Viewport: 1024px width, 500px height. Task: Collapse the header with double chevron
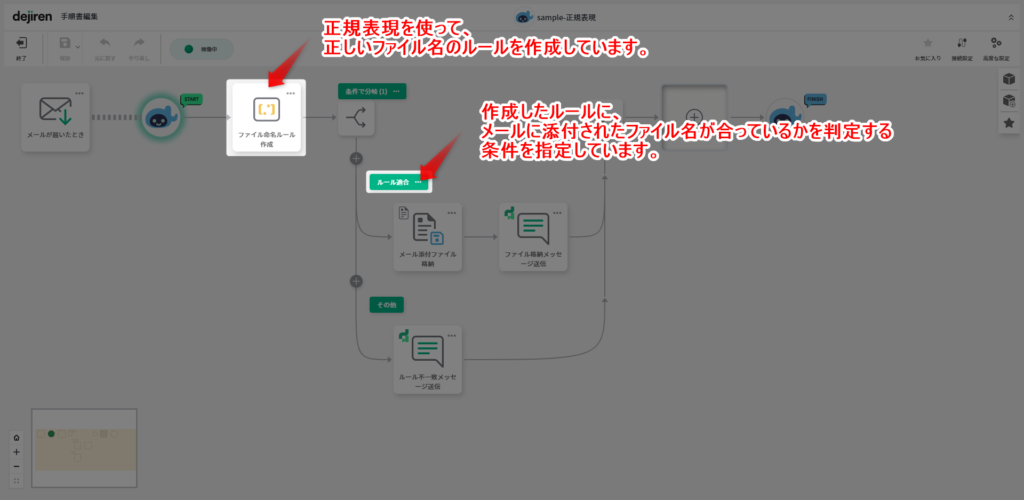(x=1012, y=17)
